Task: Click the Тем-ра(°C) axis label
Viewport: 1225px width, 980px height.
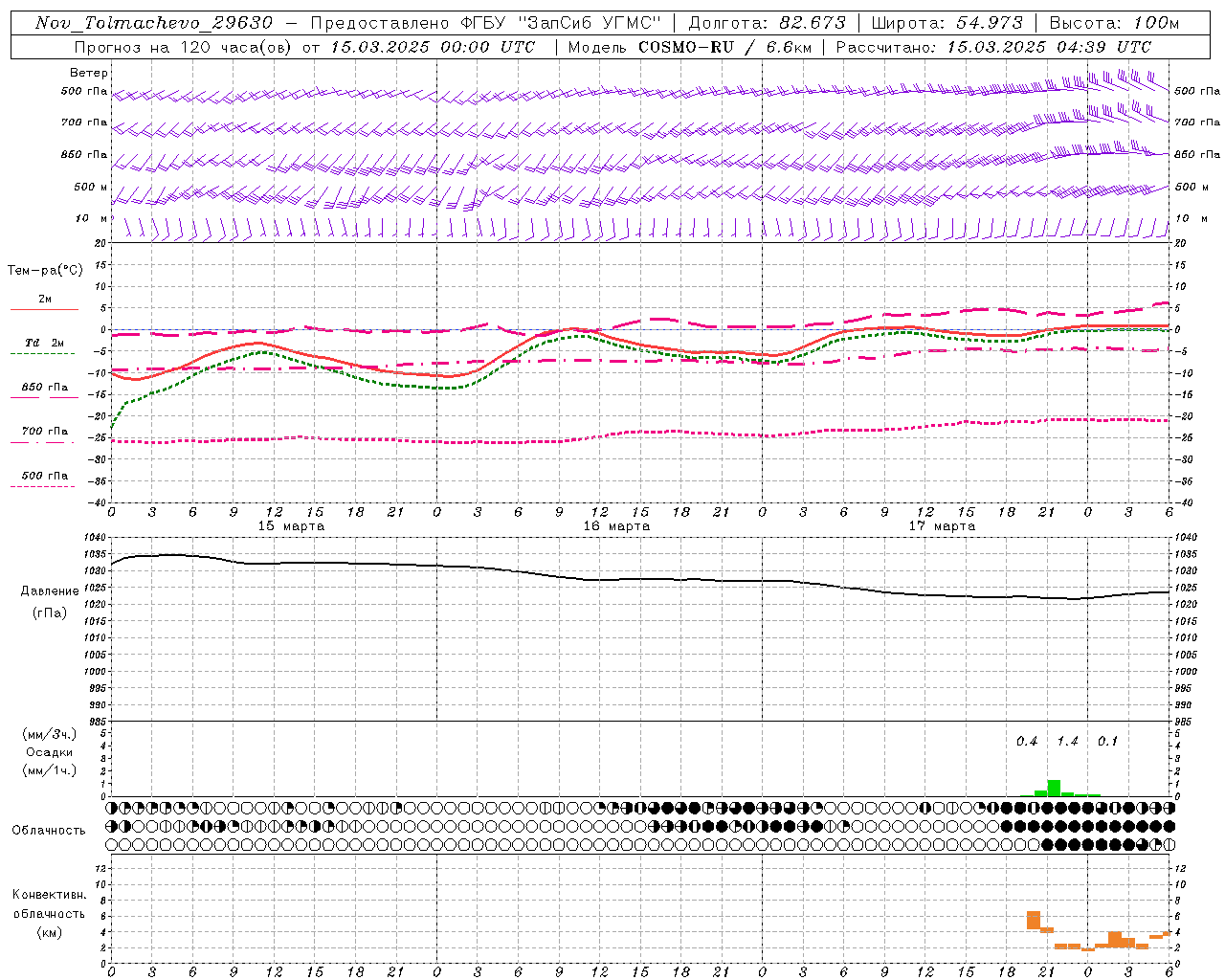Action: click(x=45, y=271)
